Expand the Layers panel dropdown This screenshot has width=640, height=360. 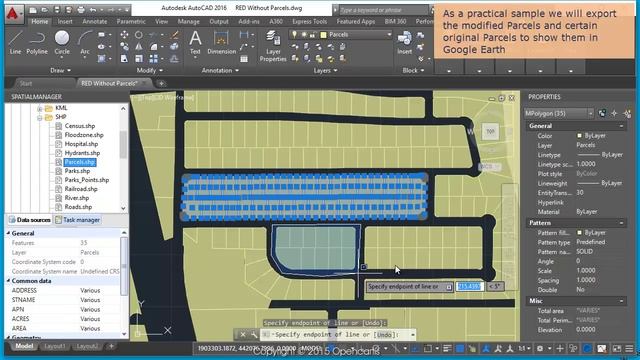325,70
